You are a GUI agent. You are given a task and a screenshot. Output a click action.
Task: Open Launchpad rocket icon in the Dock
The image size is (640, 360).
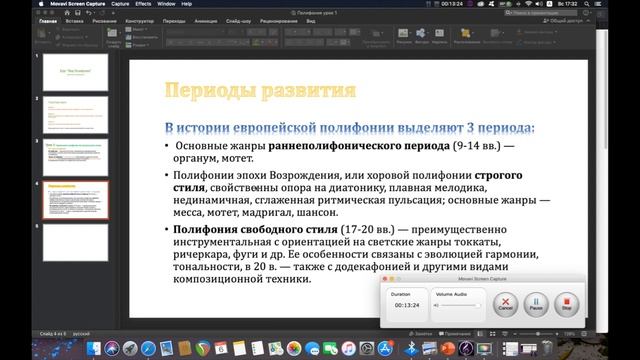tap(130, 348)
